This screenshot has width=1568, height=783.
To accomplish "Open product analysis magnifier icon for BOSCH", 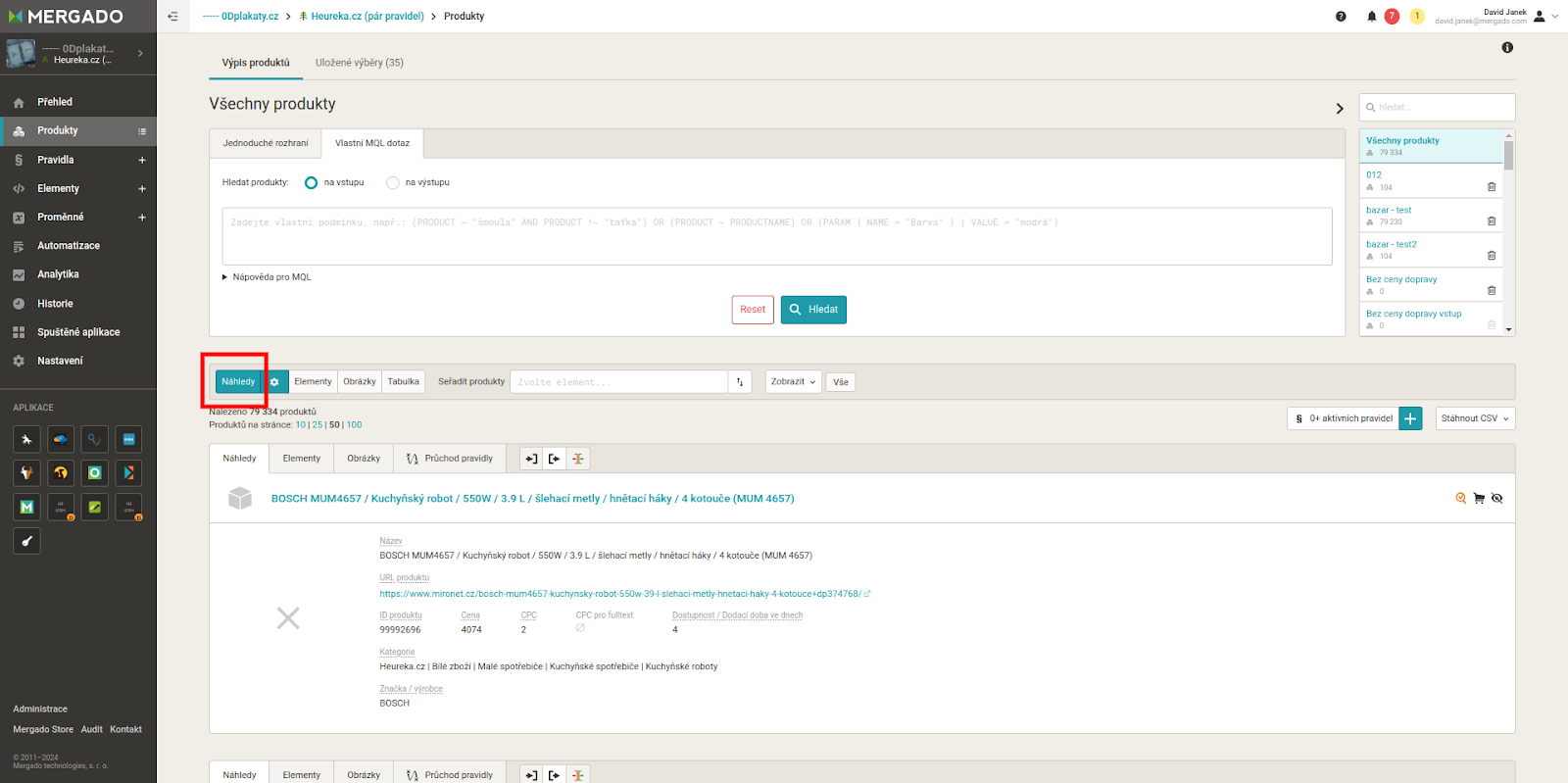I will point(1461,498).
